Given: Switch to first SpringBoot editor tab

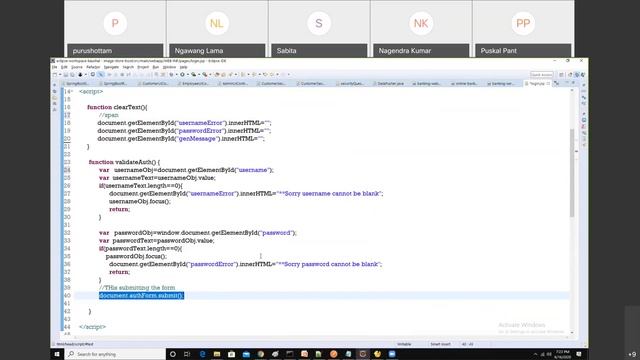Looking at the screenshot, I should click(76, 83).
